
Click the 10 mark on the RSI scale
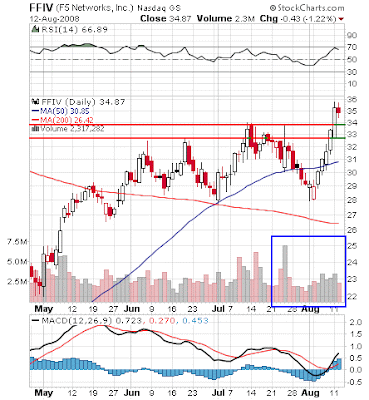click(x=352, y=84)
